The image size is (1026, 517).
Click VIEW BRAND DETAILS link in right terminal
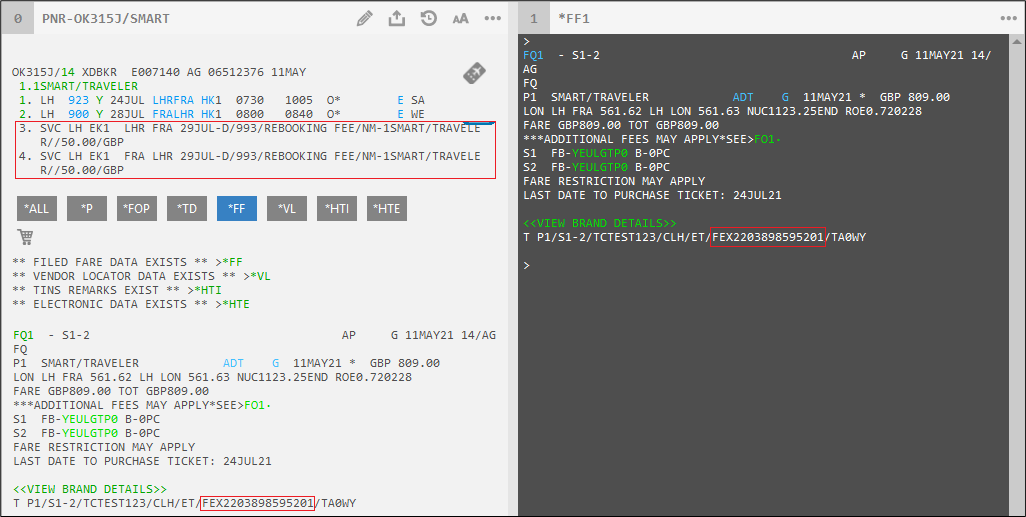[600, 222]
